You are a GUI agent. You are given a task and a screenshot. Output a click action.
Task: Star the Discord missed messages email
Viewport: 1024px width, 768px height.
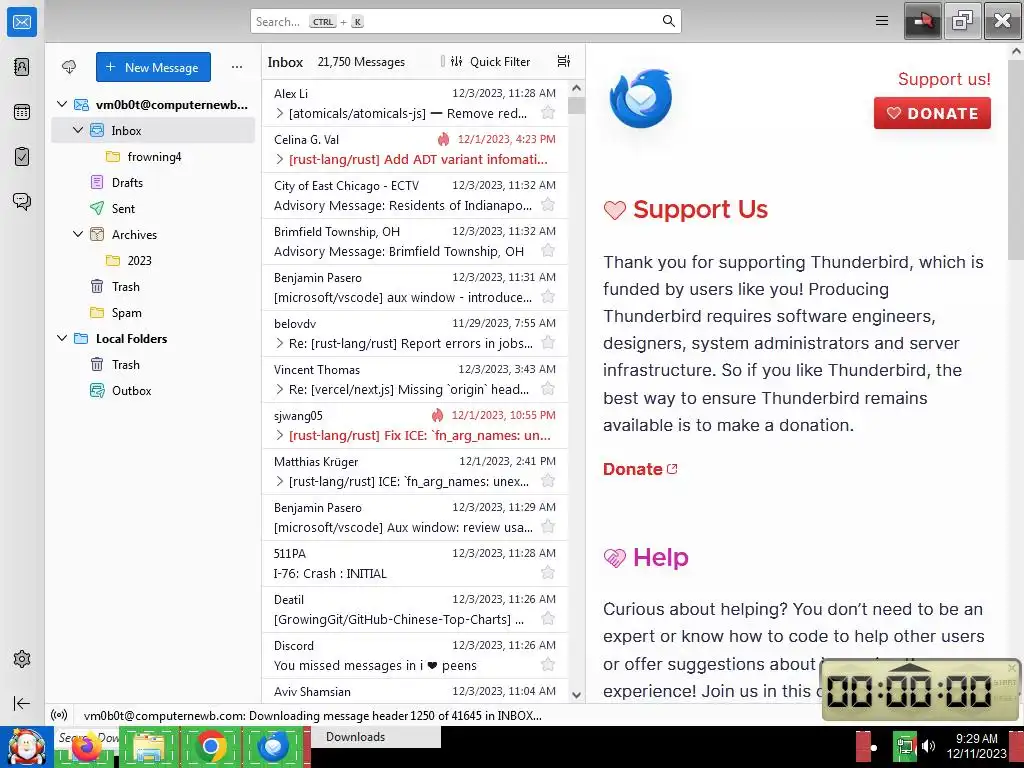tap(548, 665)
